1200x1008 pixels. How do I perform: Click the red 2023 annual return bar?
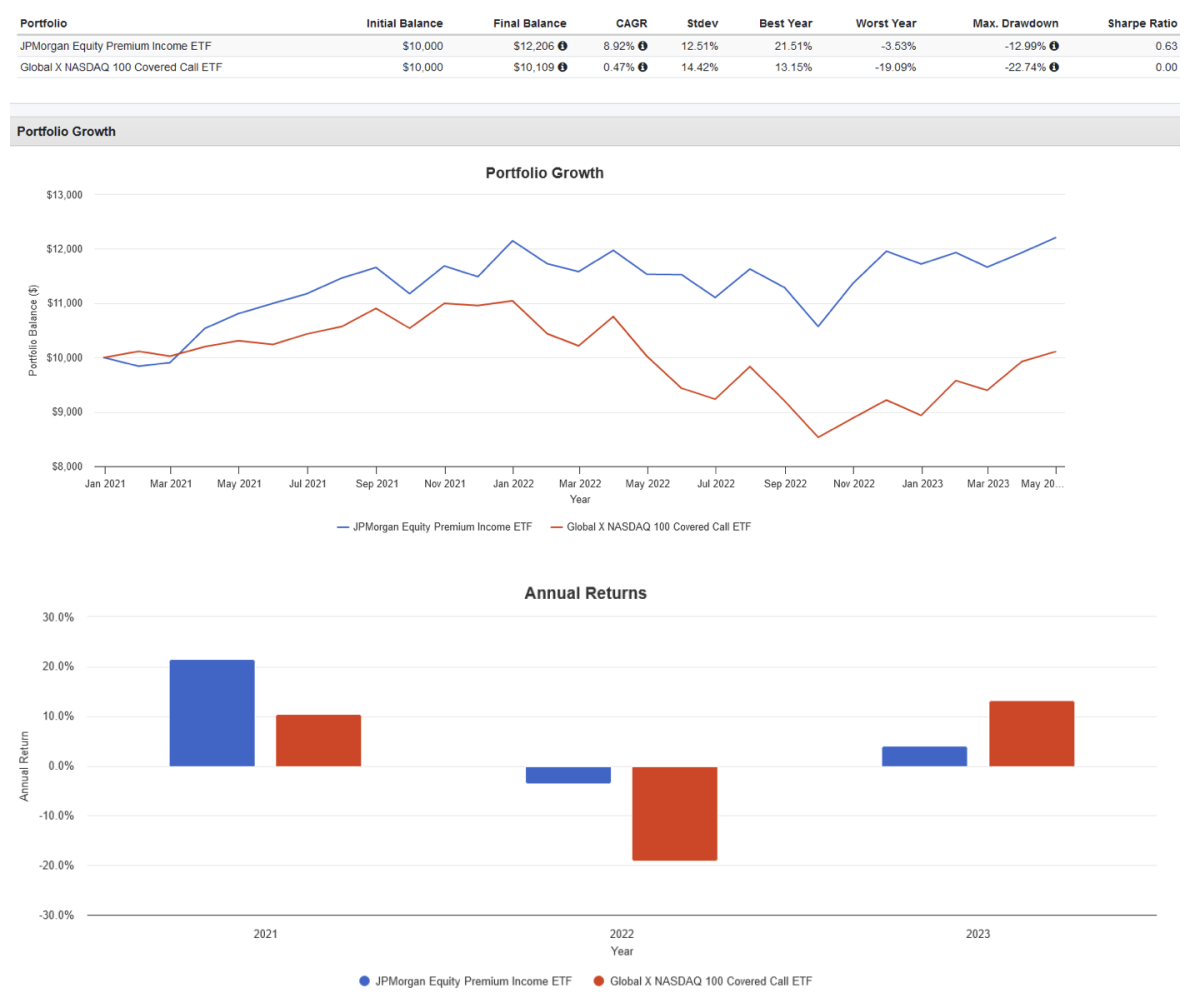1031,734
